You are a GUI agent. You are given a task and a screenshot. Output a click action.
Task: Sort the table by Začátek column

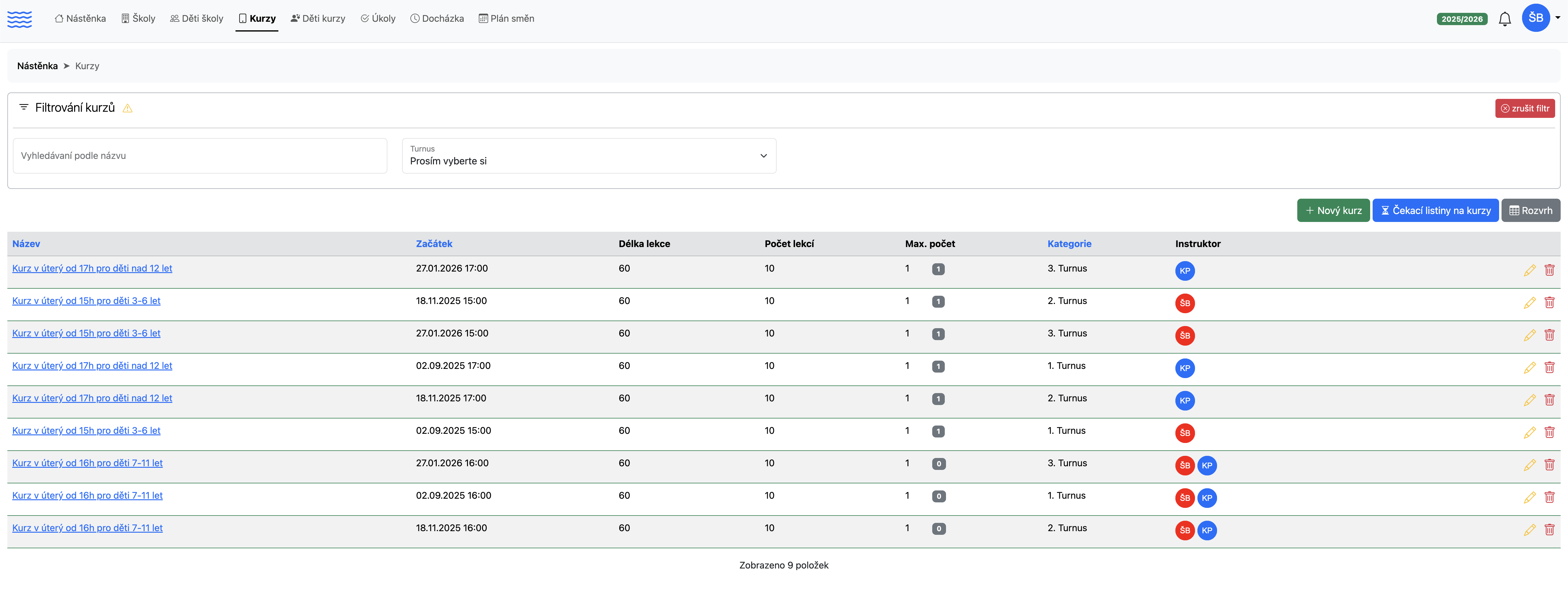pyautogui.click(x=434, y=243)
